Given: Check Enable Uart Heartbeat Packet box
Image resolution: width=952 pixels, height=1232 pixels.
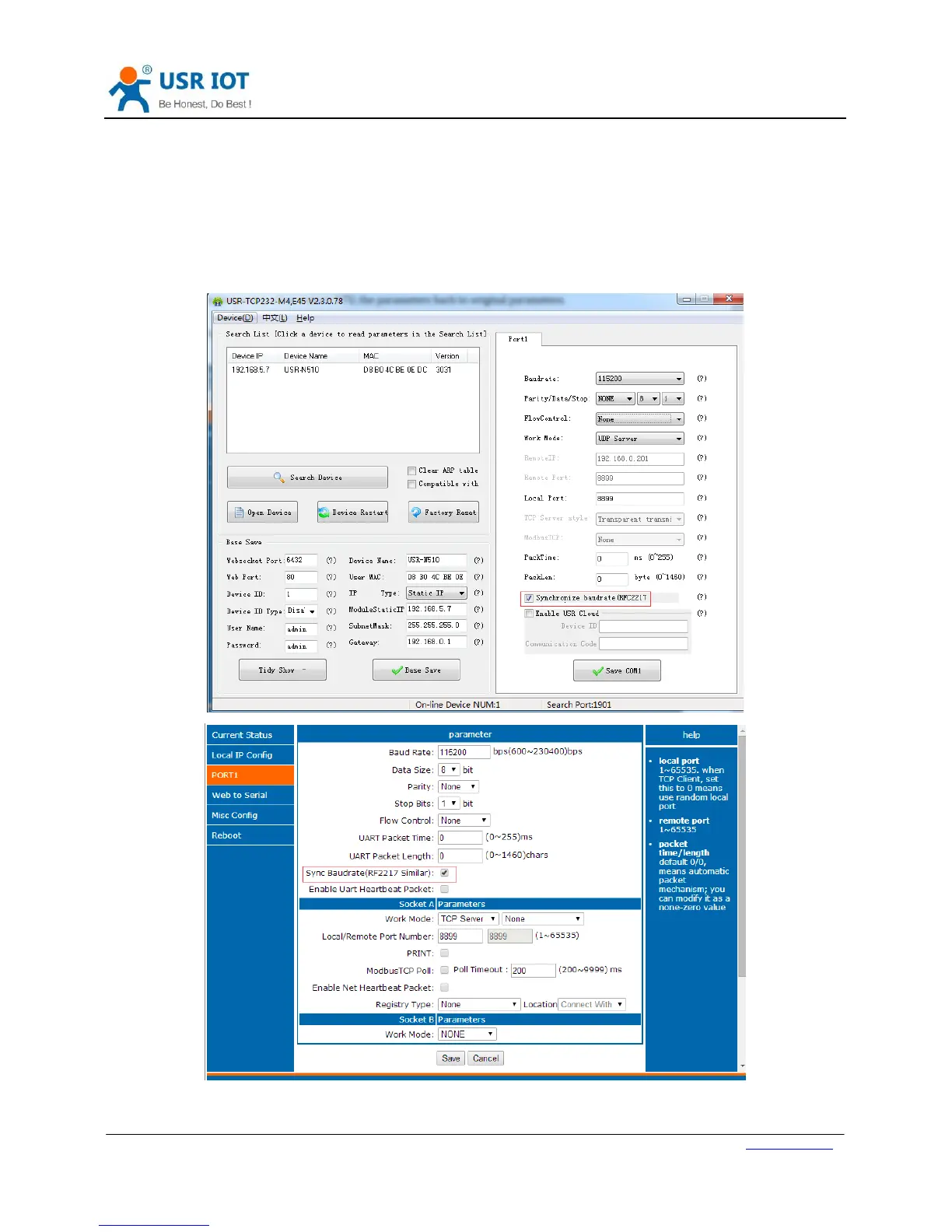Looking at the screenshot, I should pos(444,889).
